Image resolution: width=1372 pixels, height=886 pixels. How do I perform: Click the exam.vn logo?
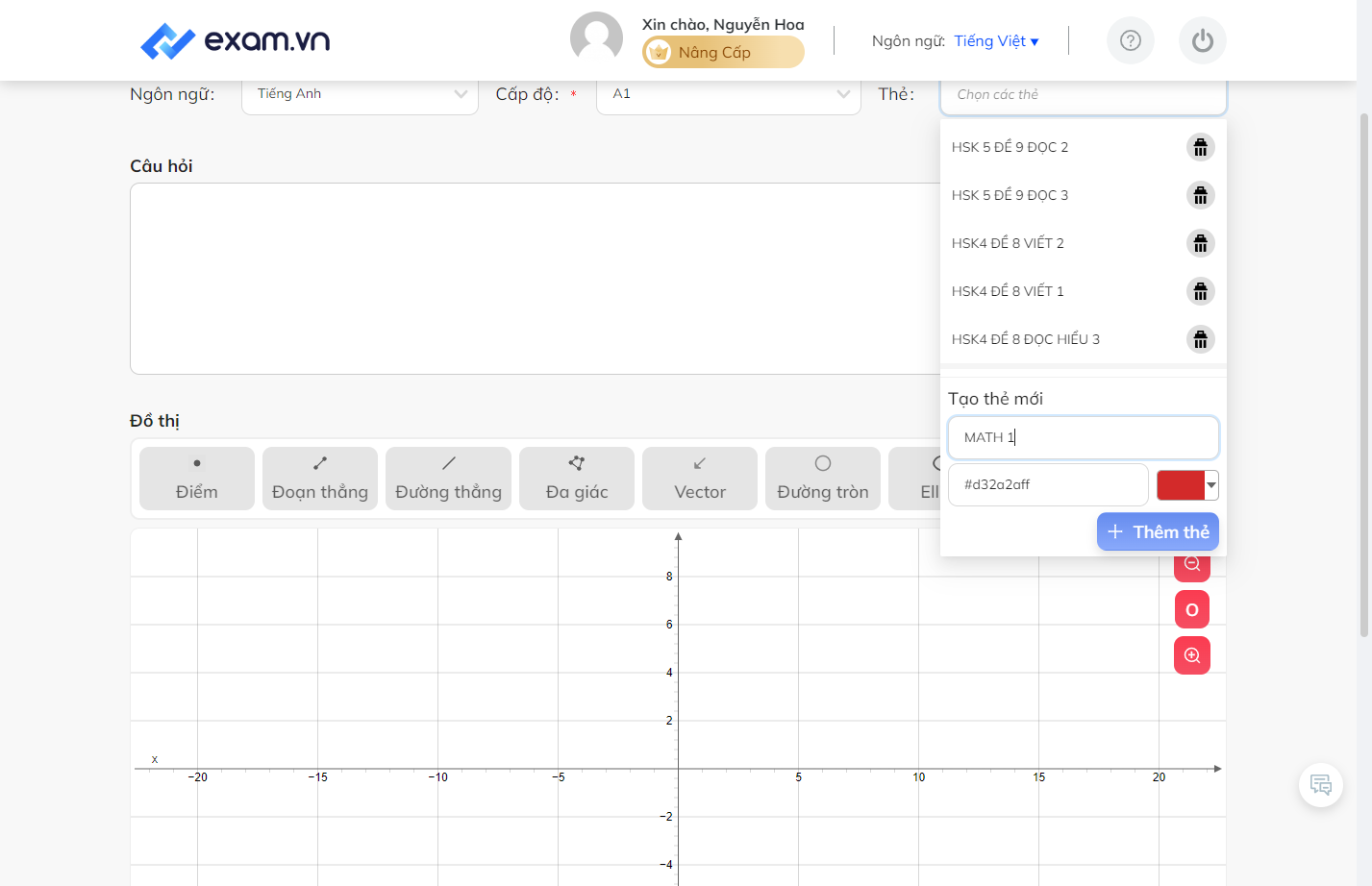click(x=236, y=40)
